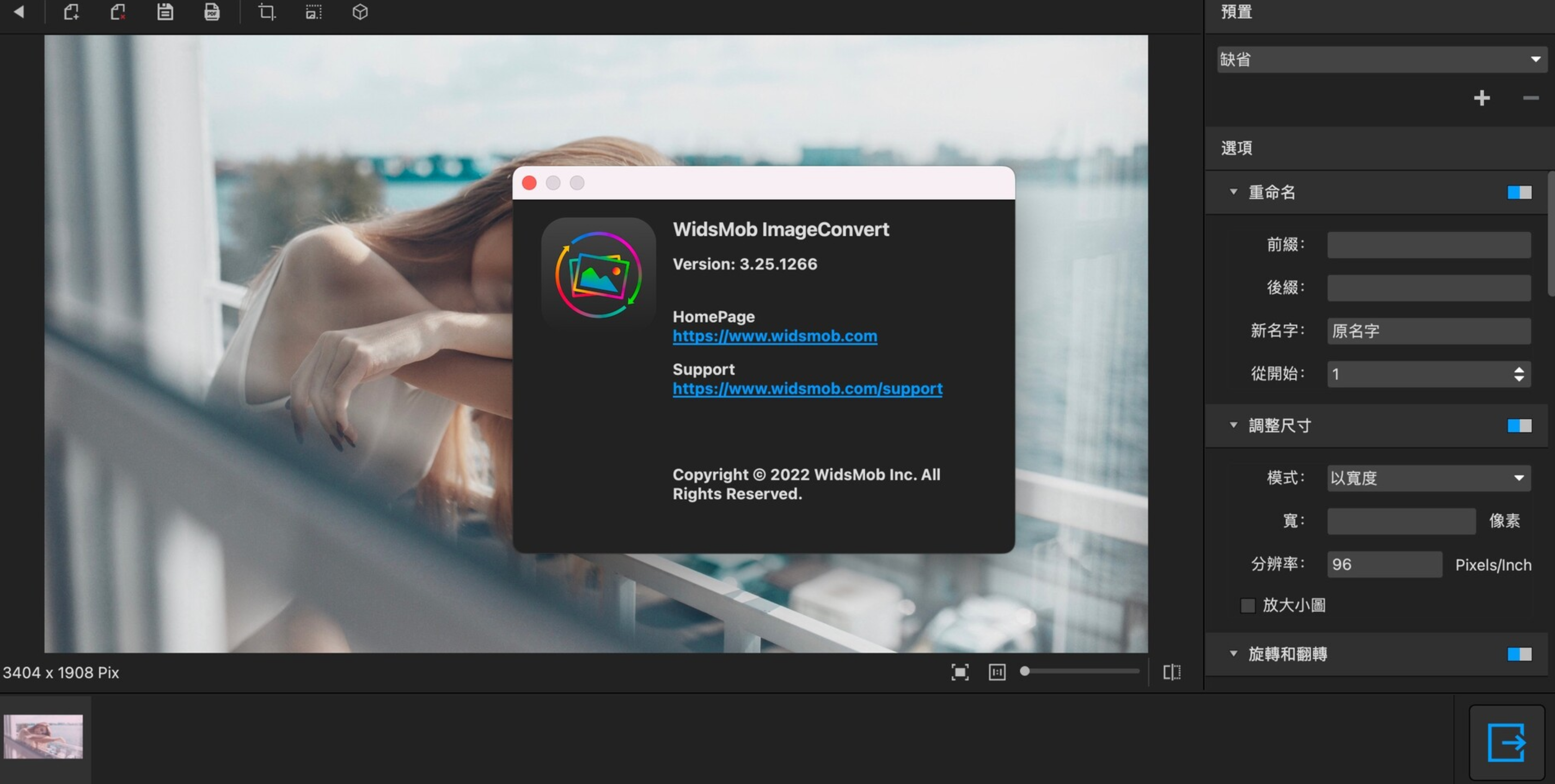Click the Copyright 2022 WidsMob text
1555x784 pixels.
(806, 484)
